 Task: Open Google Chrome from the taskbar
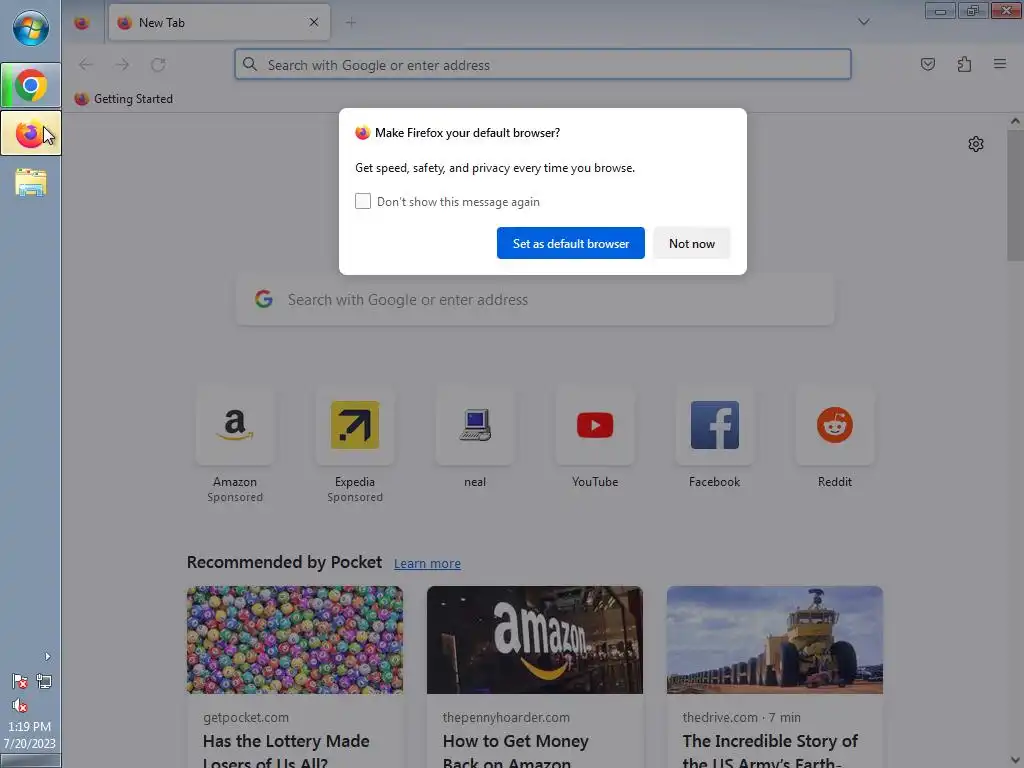(x=31, y=86)
